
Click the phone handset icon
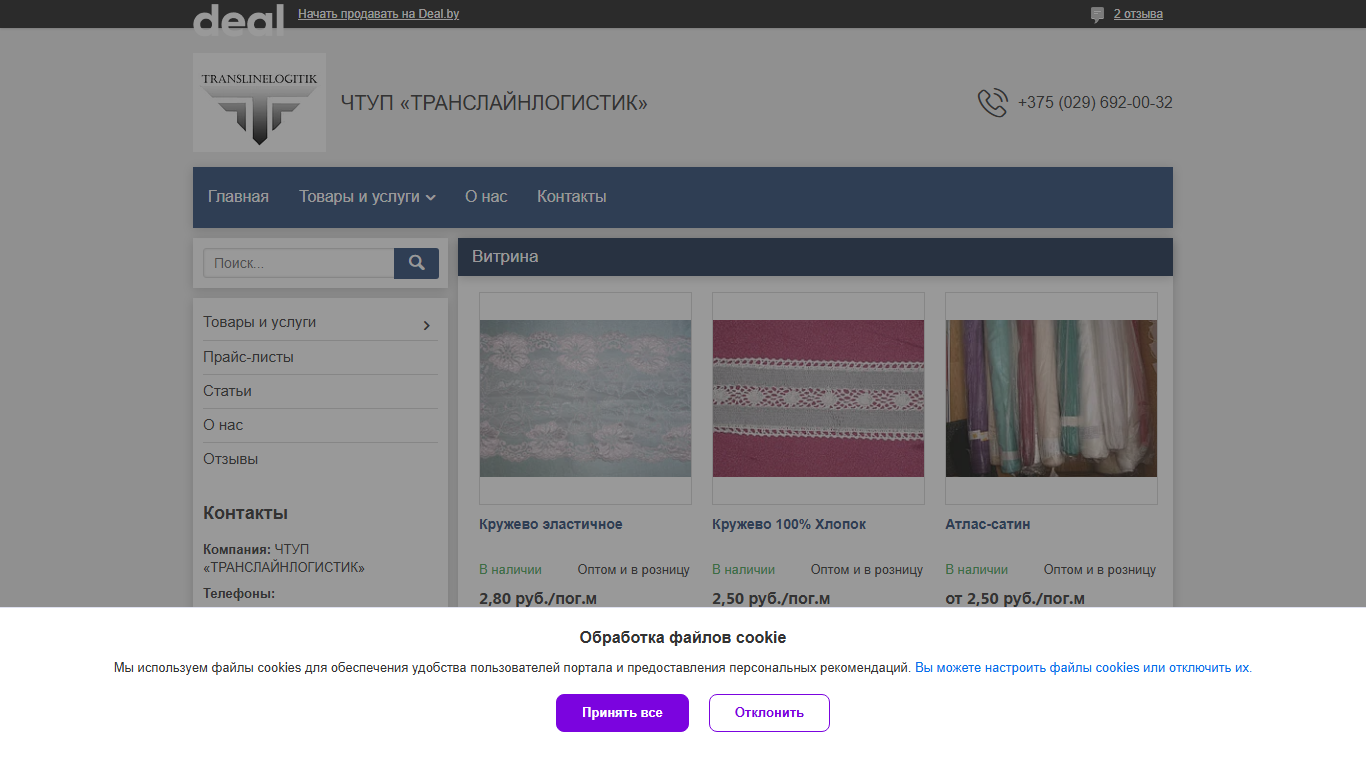point(992,103)
